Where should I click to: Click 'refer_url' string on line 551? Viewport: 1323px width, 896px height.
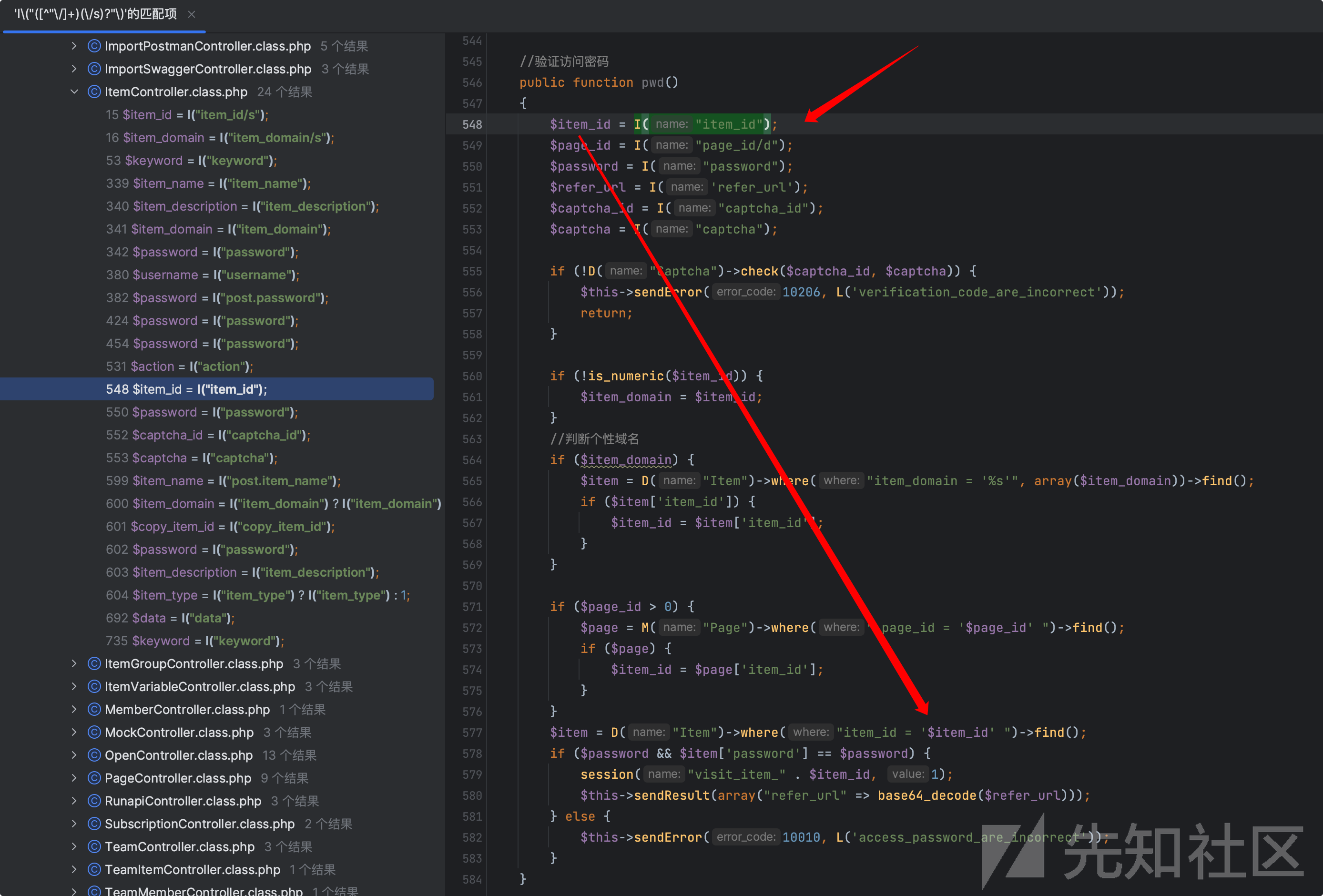tap(752, 187)
